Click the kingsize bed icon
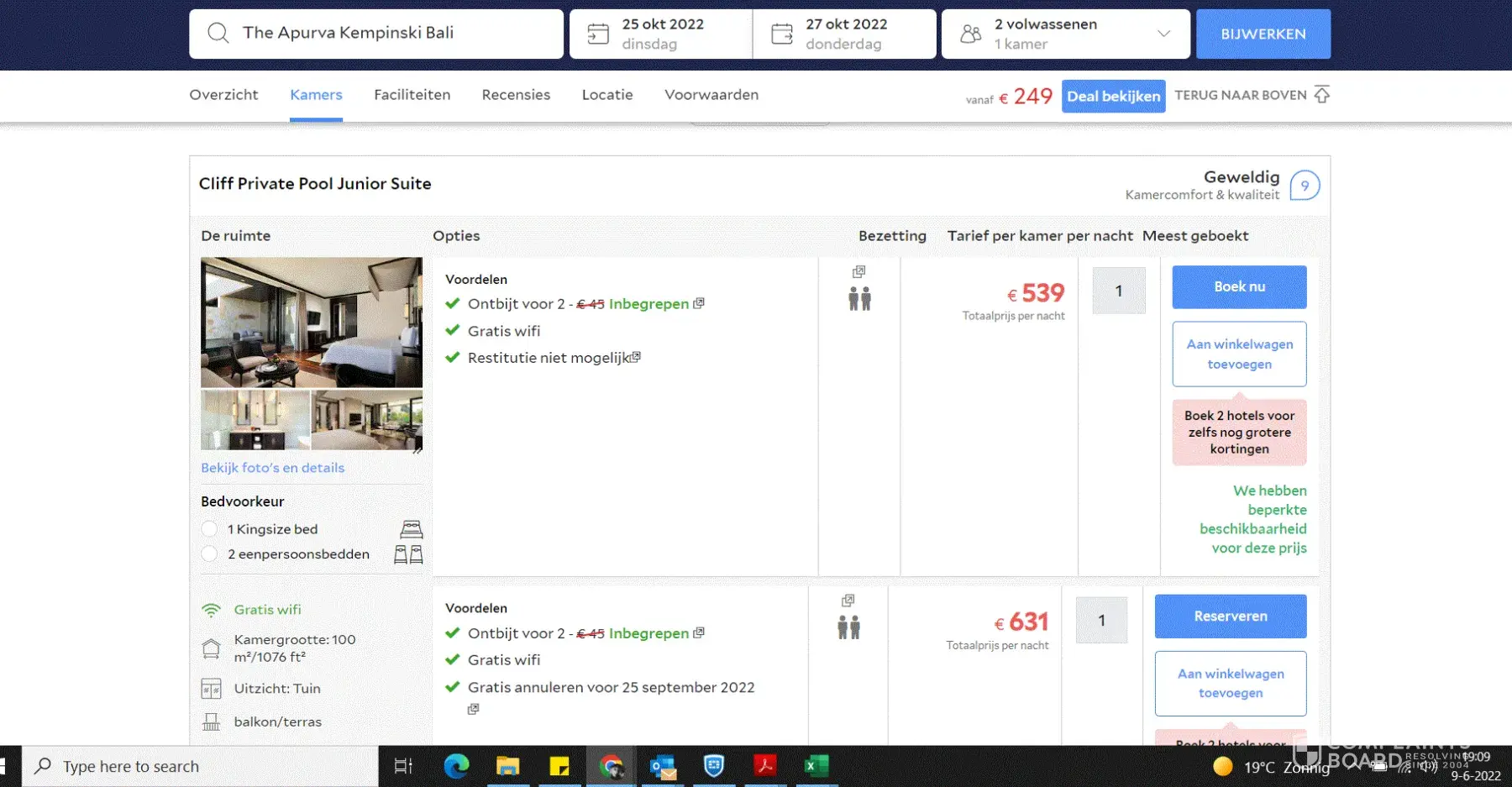The height and width of the screenshot is (787, 1512). coord(412,529)
